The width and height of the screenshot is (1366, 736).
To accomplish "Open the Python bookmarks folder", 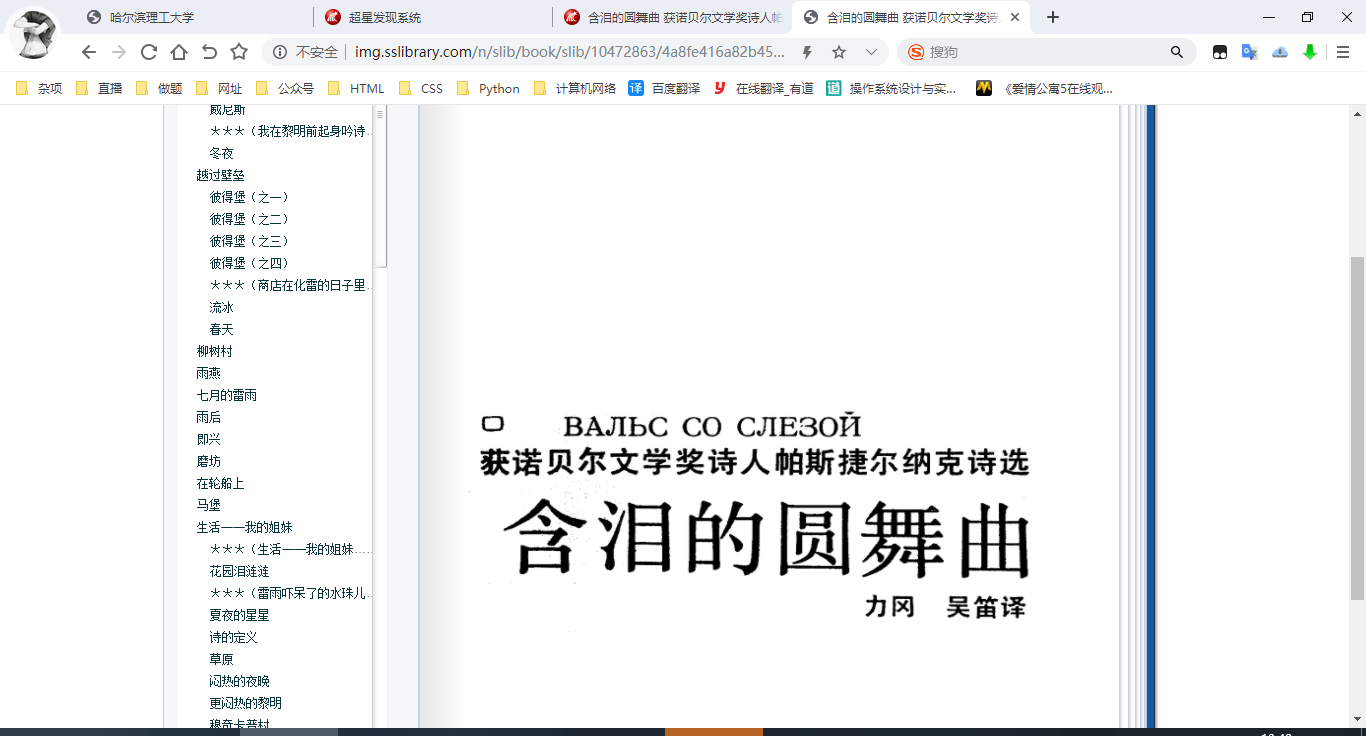I will point(488,88).
